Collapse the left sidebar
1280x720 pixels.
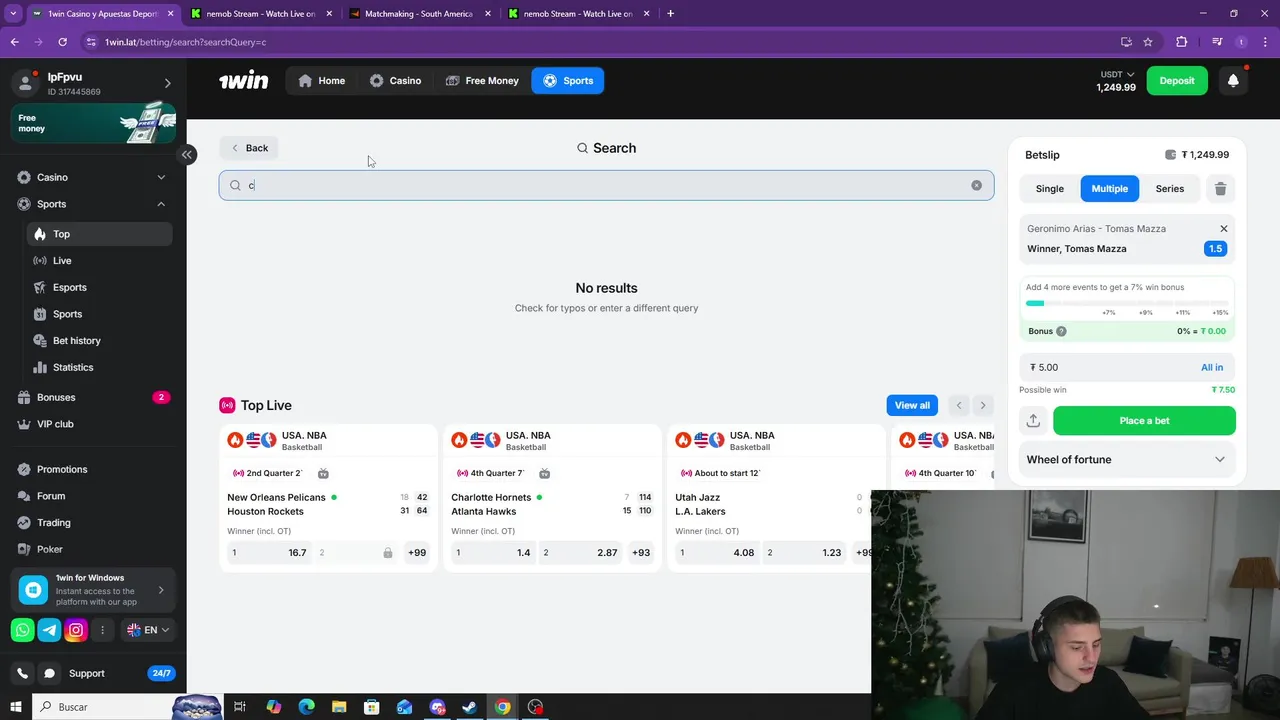tap(186, 154)
